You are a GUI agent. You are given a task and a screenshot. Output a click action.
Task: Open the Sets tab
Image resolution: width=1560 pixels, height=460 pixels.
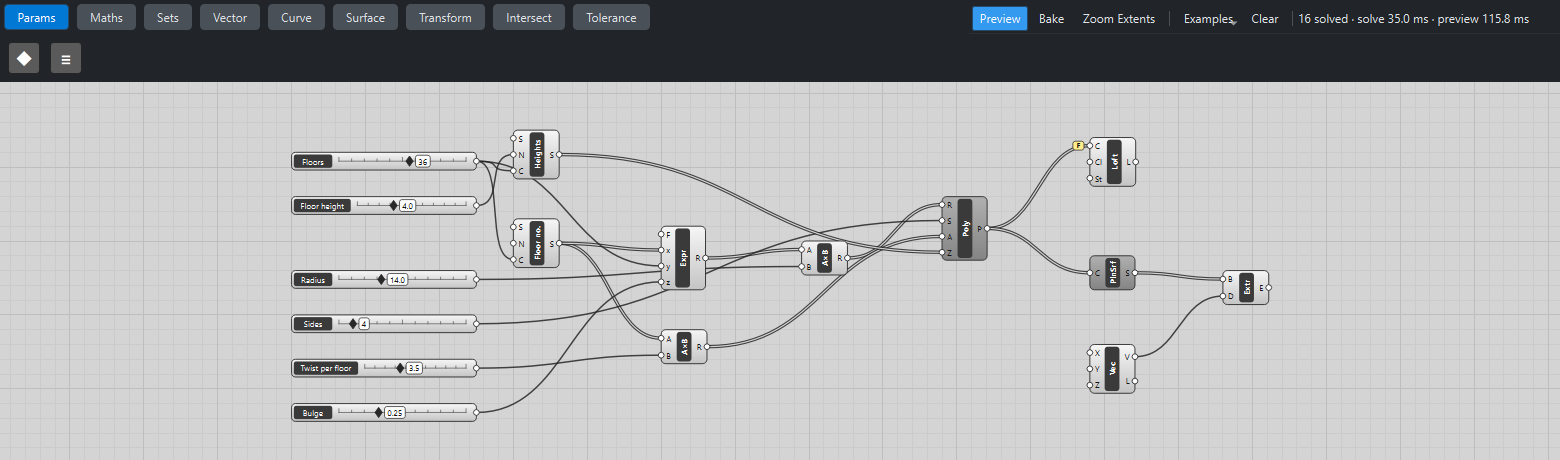coord(168,17)
